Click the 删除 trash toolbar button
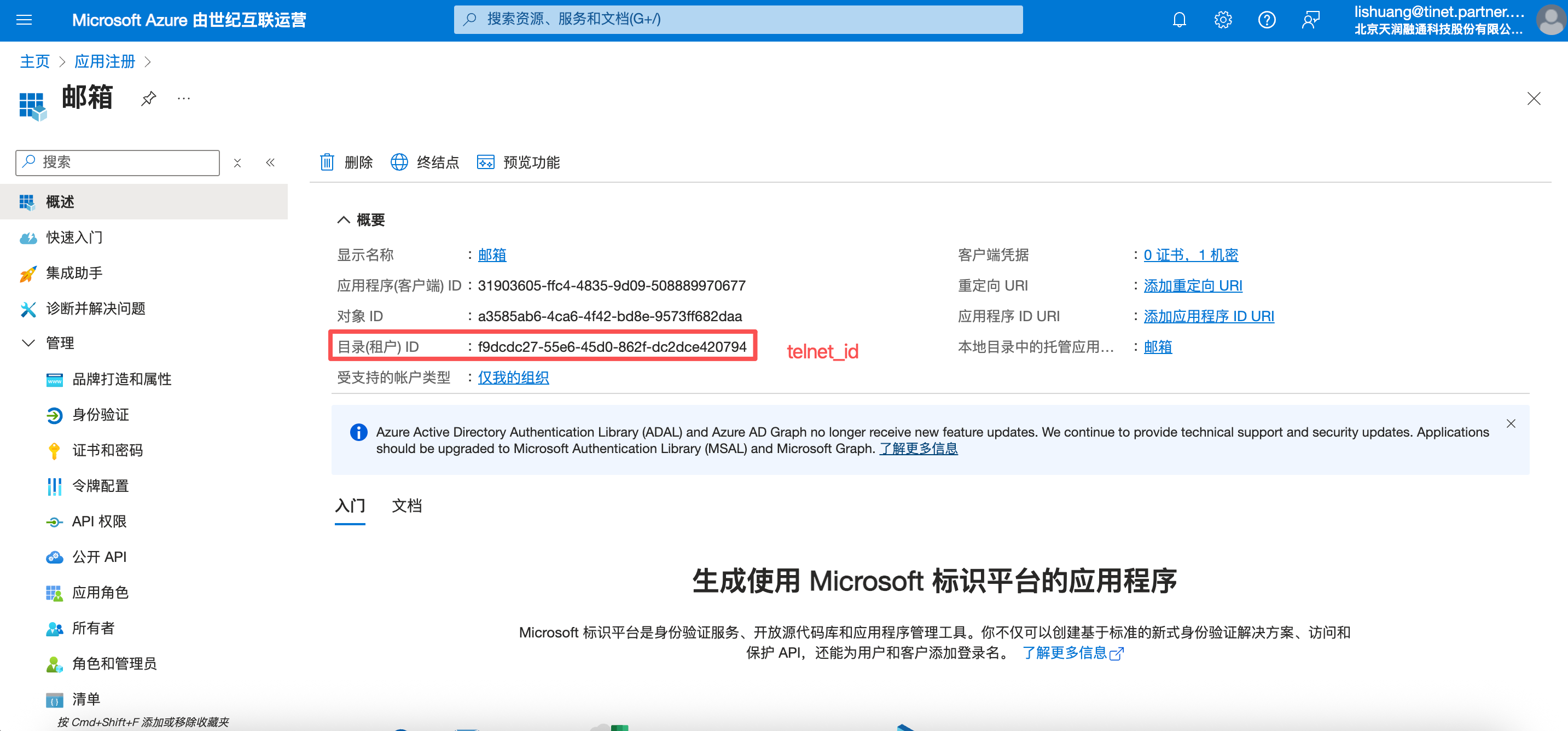This screenshot has height=731, width=1568. pyautogui.click(x=346, y=163)
